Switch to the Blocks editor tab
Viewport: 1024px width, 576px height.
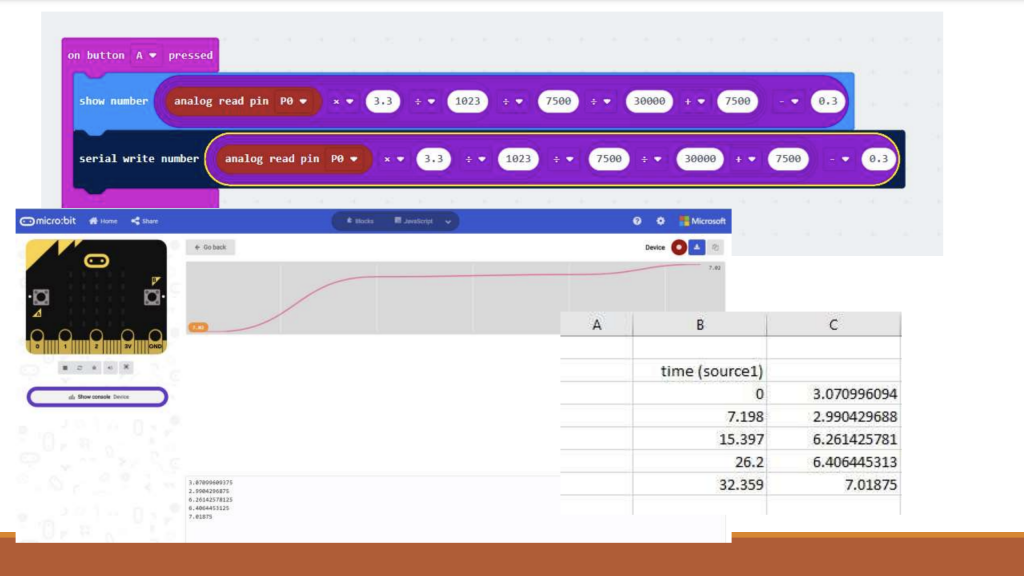(360, 221)
